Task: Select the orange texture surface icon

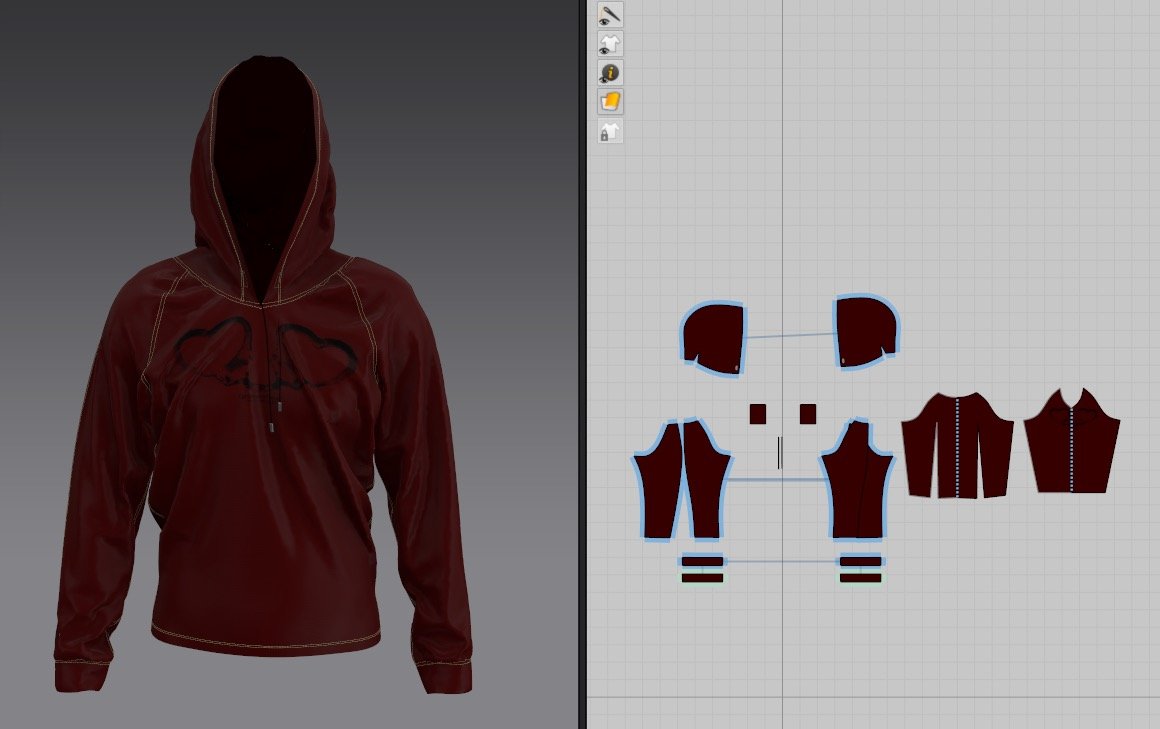Action: point(610,101)
